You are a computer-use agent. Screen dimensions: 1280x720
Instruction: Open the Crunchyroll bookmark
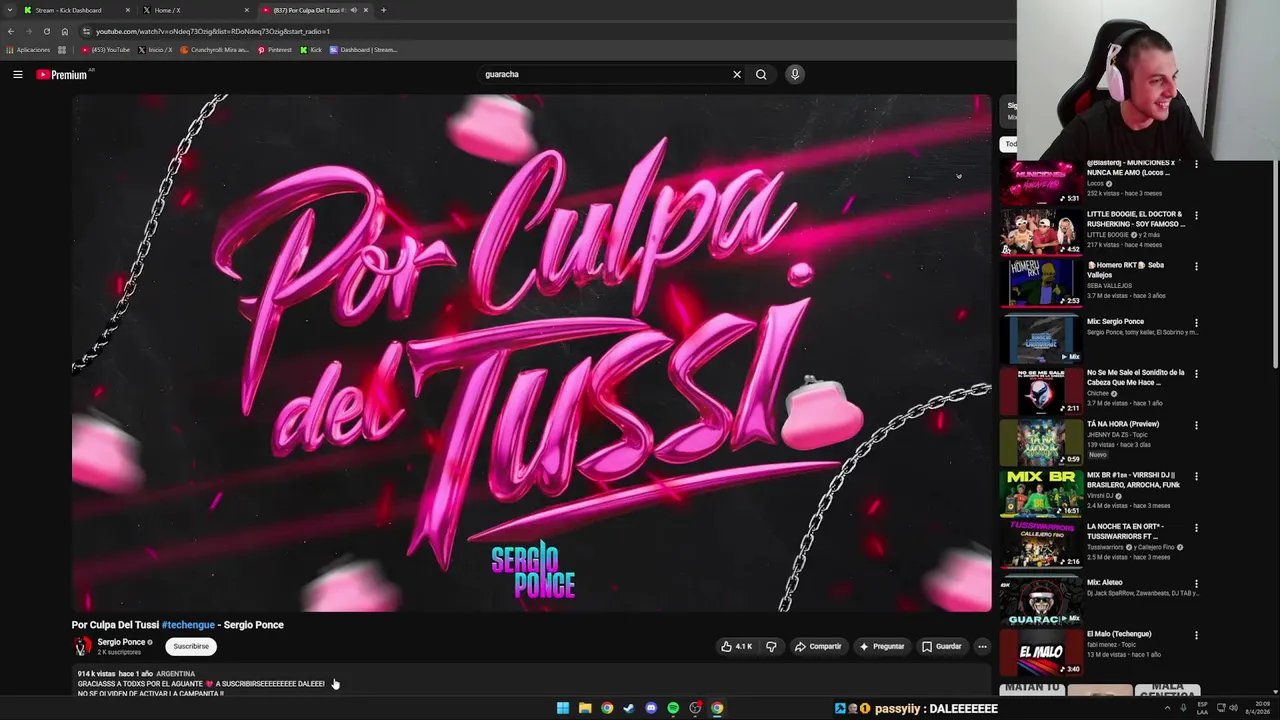(215, 50)
